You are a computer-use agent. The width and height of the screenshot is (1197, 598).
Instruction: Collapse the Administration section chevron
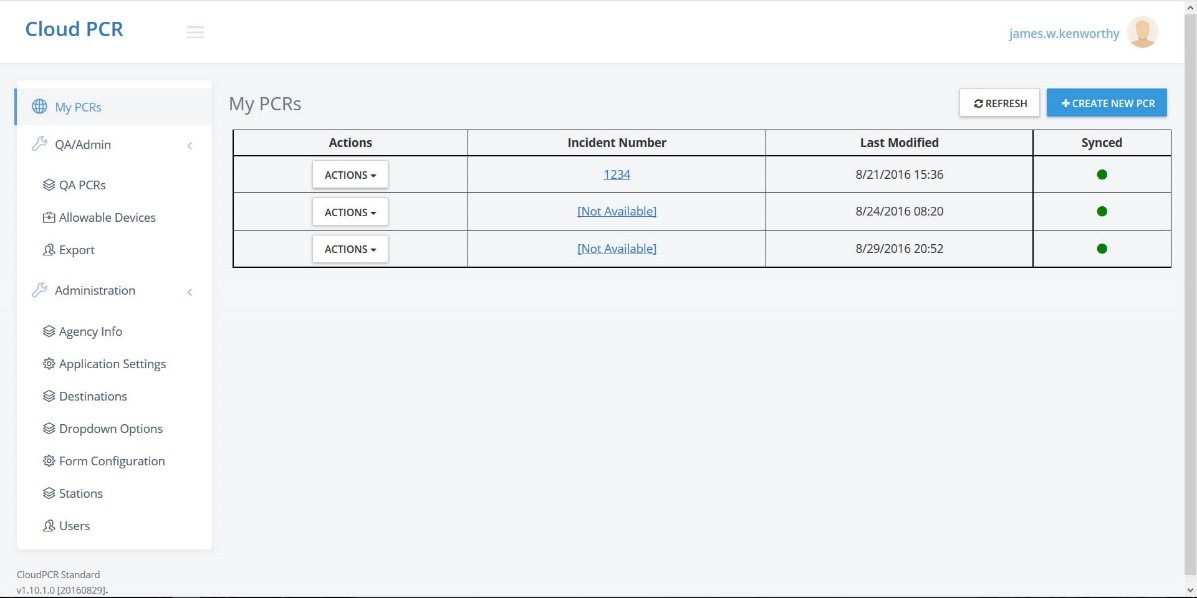coord(189,292)
